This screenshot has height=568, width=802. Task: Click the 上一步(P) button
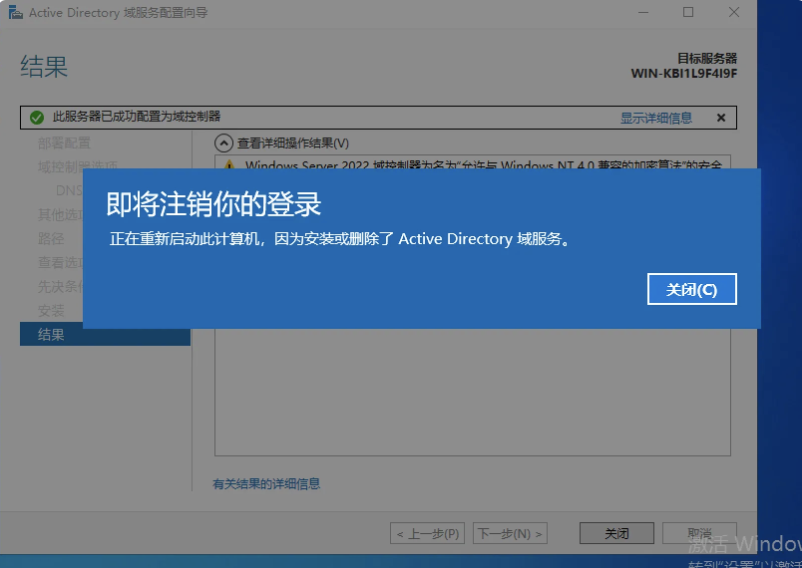click(x=428, y=534)
